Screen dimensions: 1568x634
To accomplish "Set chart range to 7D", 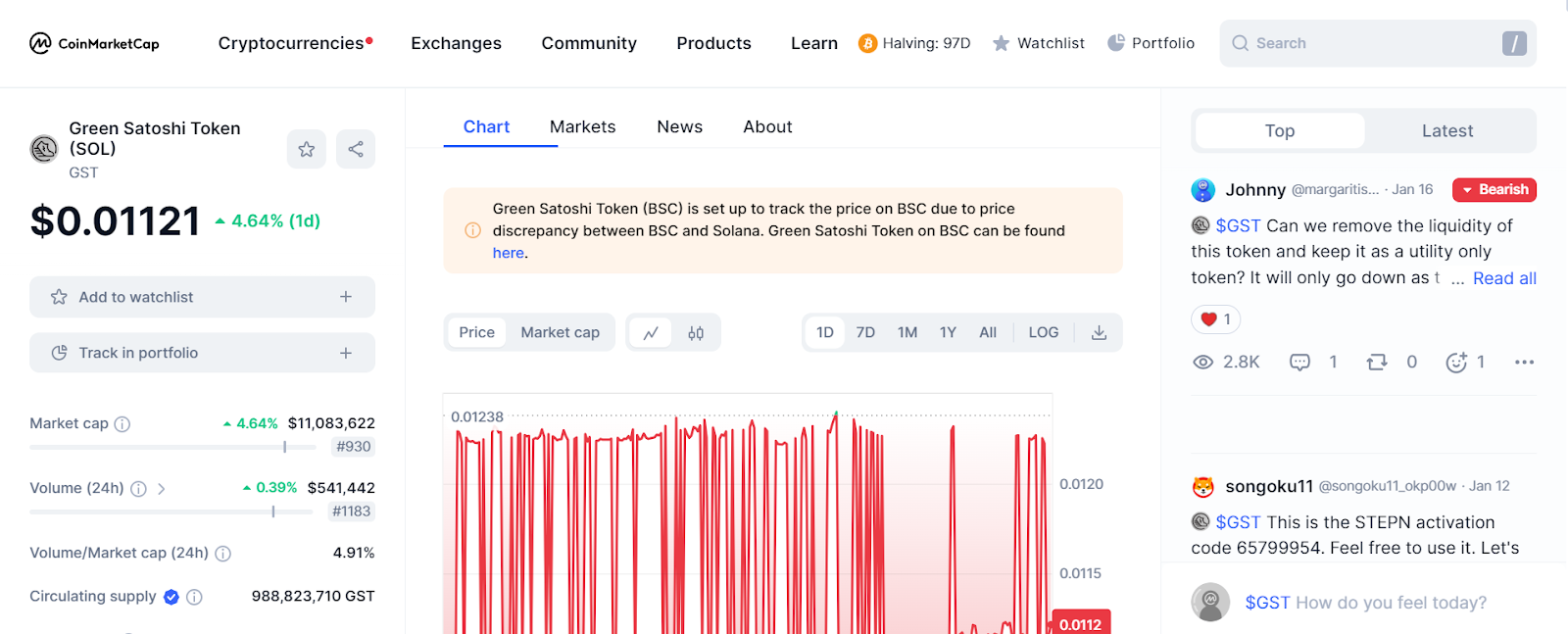I will click(x=865, y=333).
